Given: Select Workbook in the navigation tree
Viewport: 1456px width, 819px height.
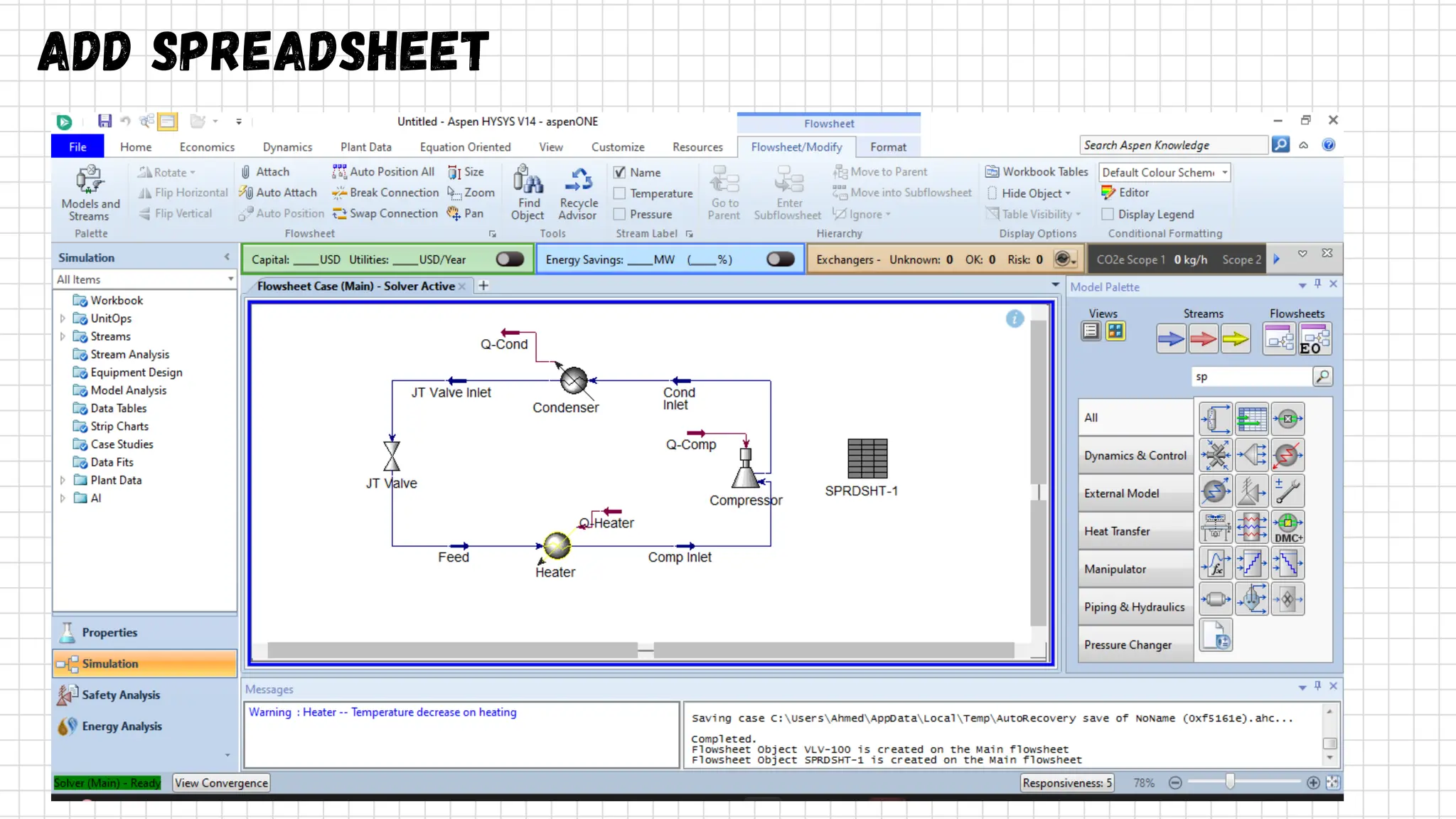Looking at the screenshot, I should [117, 300].
